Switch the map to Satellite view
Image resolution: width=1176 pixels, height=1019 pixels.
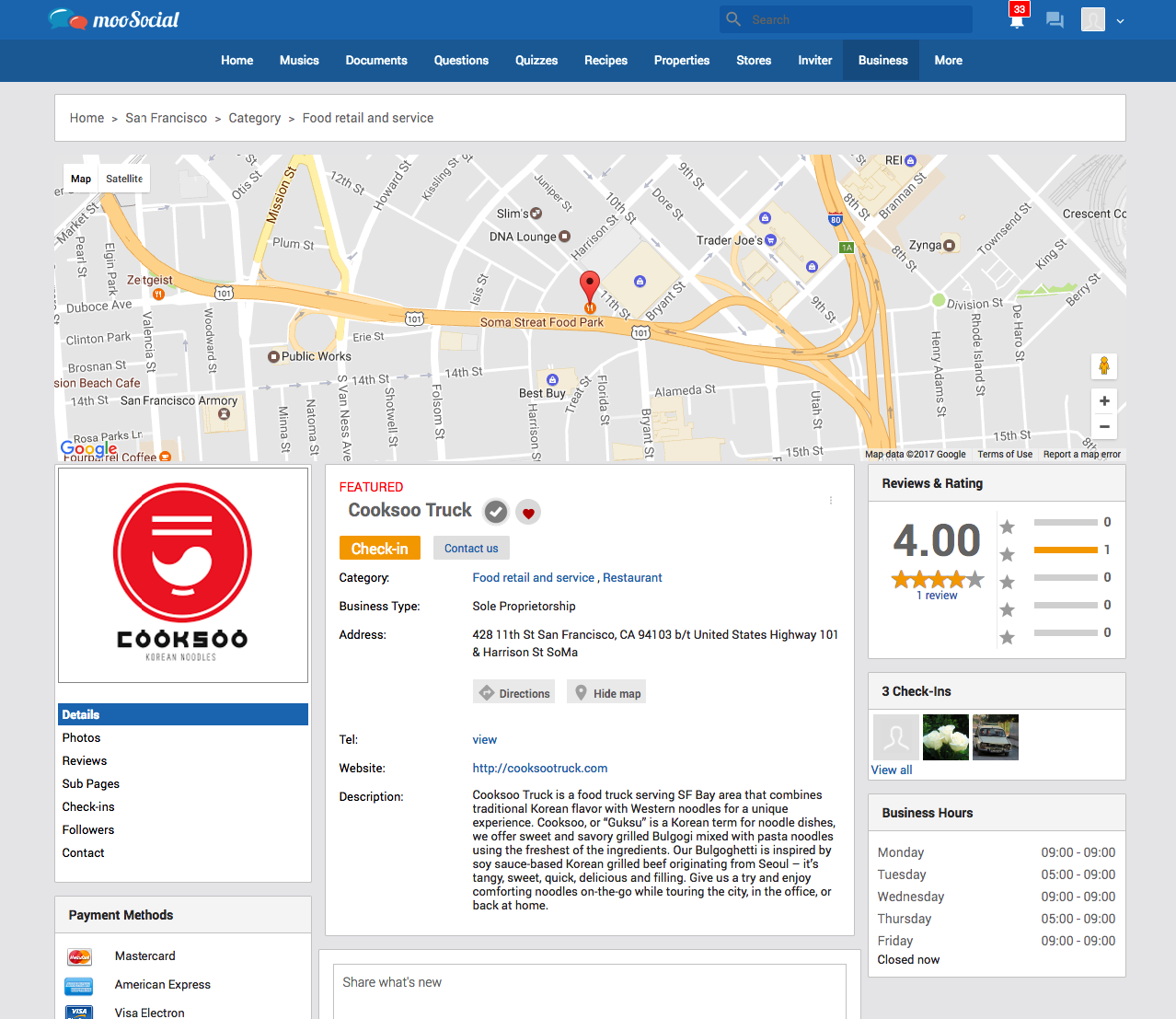click(x=124, y=179)
